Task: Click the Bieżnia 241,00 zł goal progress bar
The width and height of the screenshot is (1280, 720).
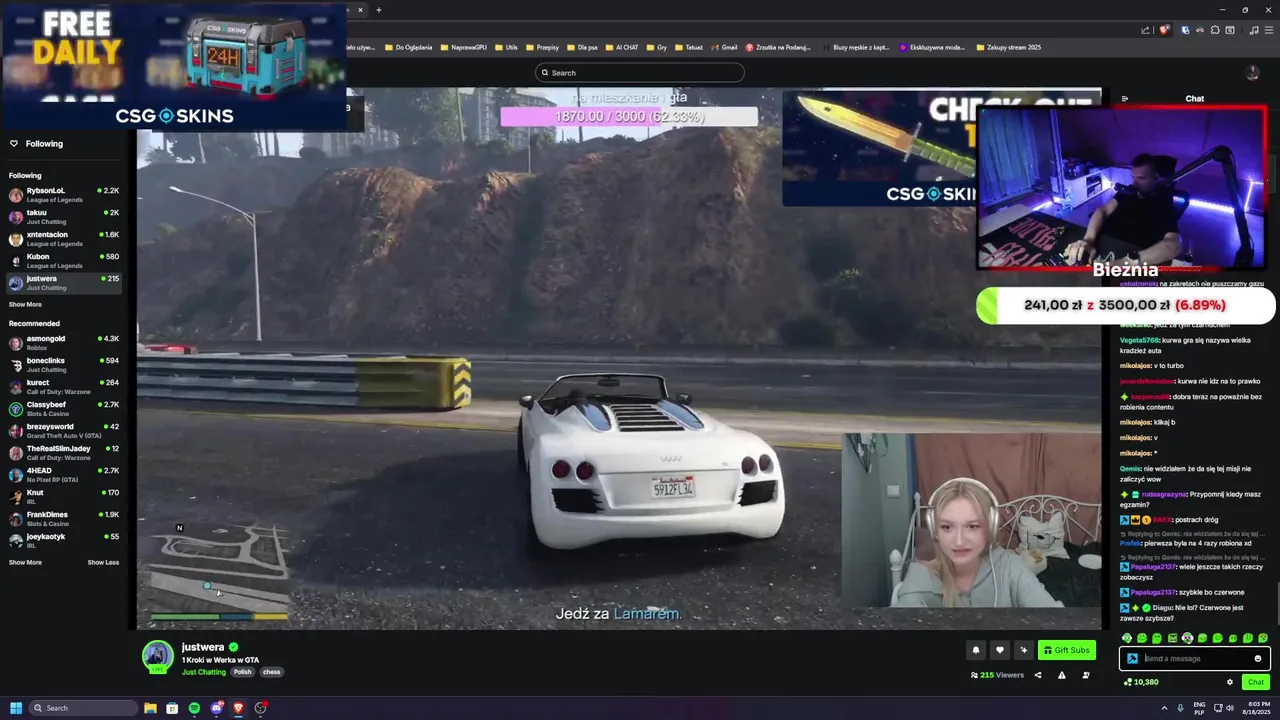Action: click(1126, 305)
